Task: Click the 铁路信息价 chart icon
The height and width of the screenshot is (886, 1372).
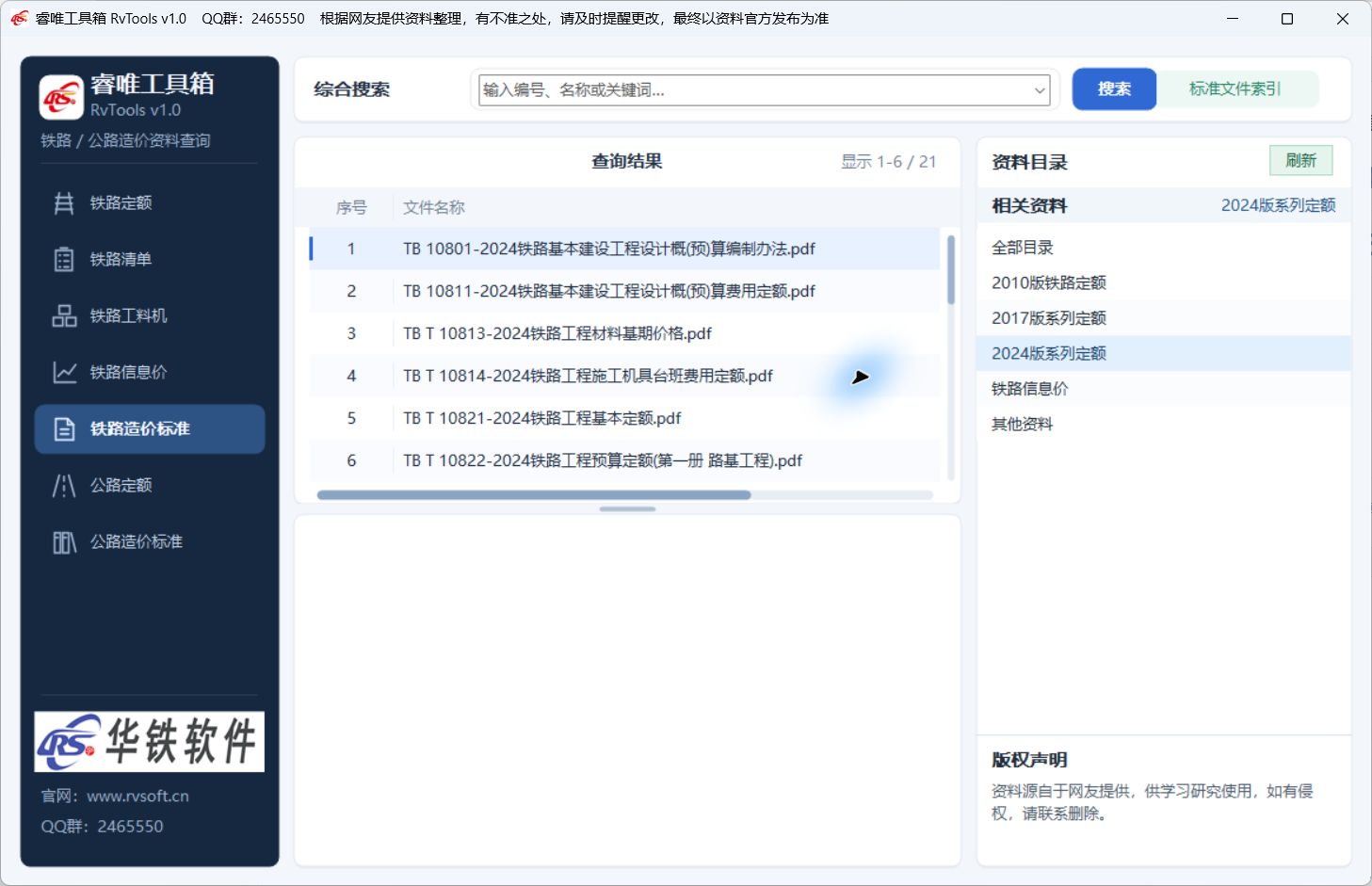Action: 64,372
